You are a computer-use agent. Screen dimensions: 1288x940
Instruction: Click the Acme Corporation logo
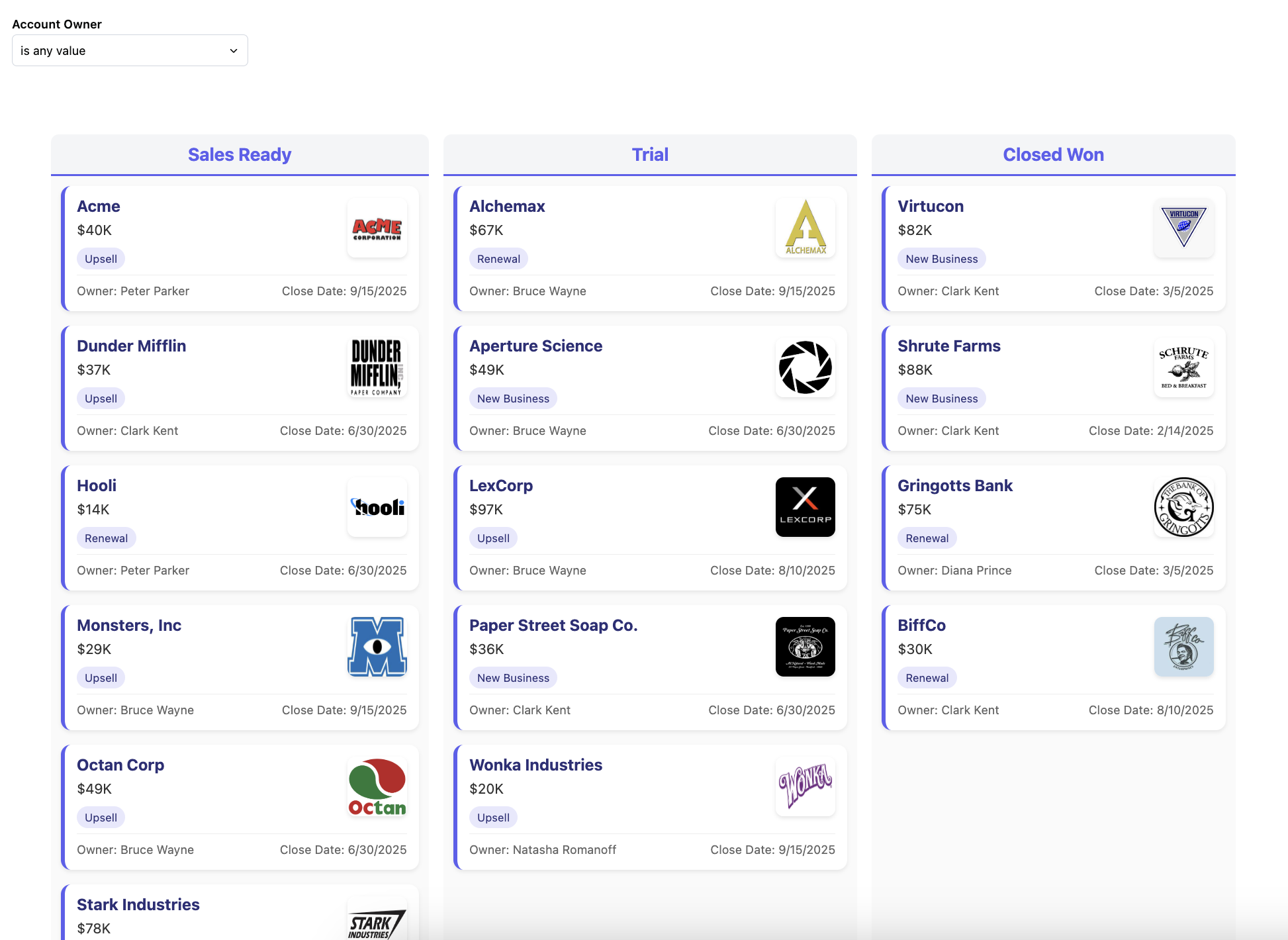377,228
